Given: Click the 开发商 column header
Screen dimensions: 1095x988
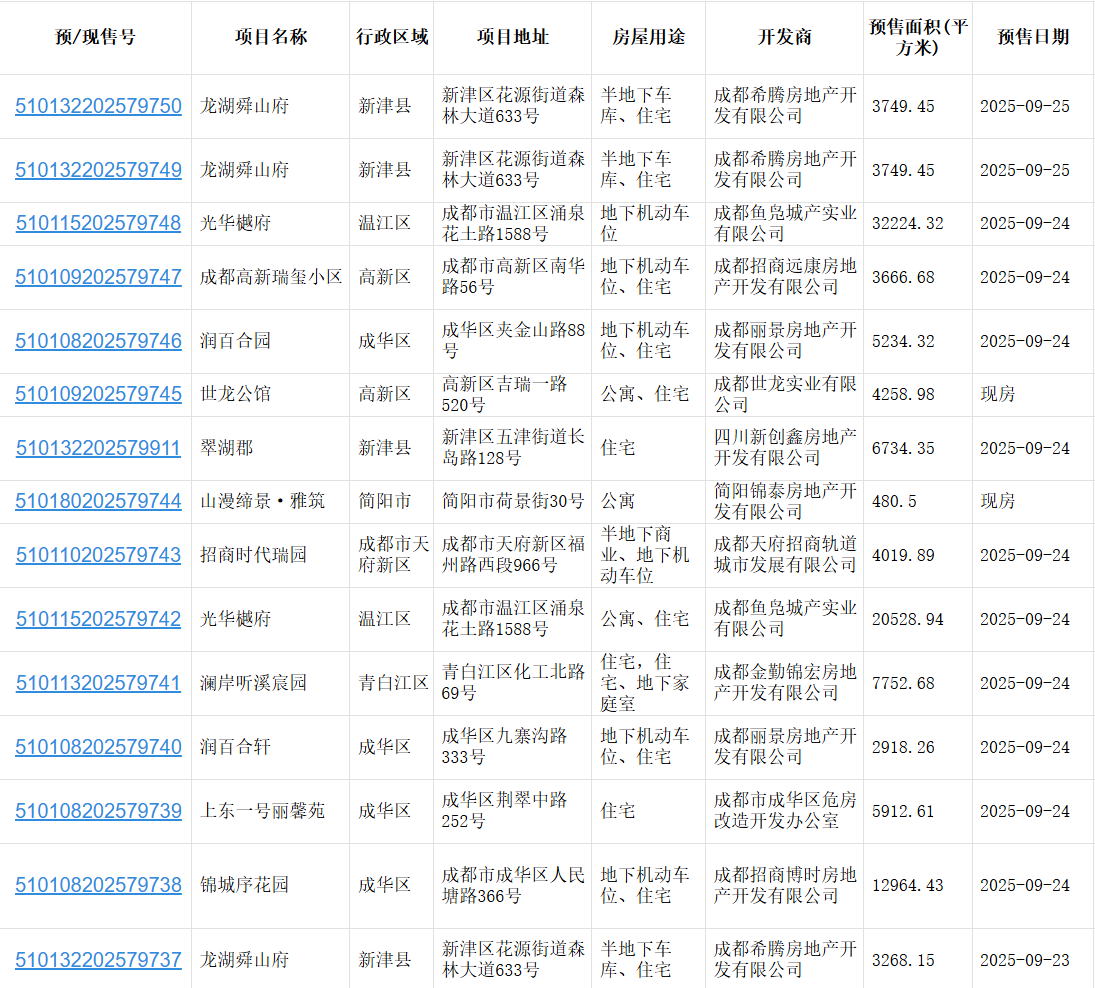Looking at the screenshot, I should [784, 37].
